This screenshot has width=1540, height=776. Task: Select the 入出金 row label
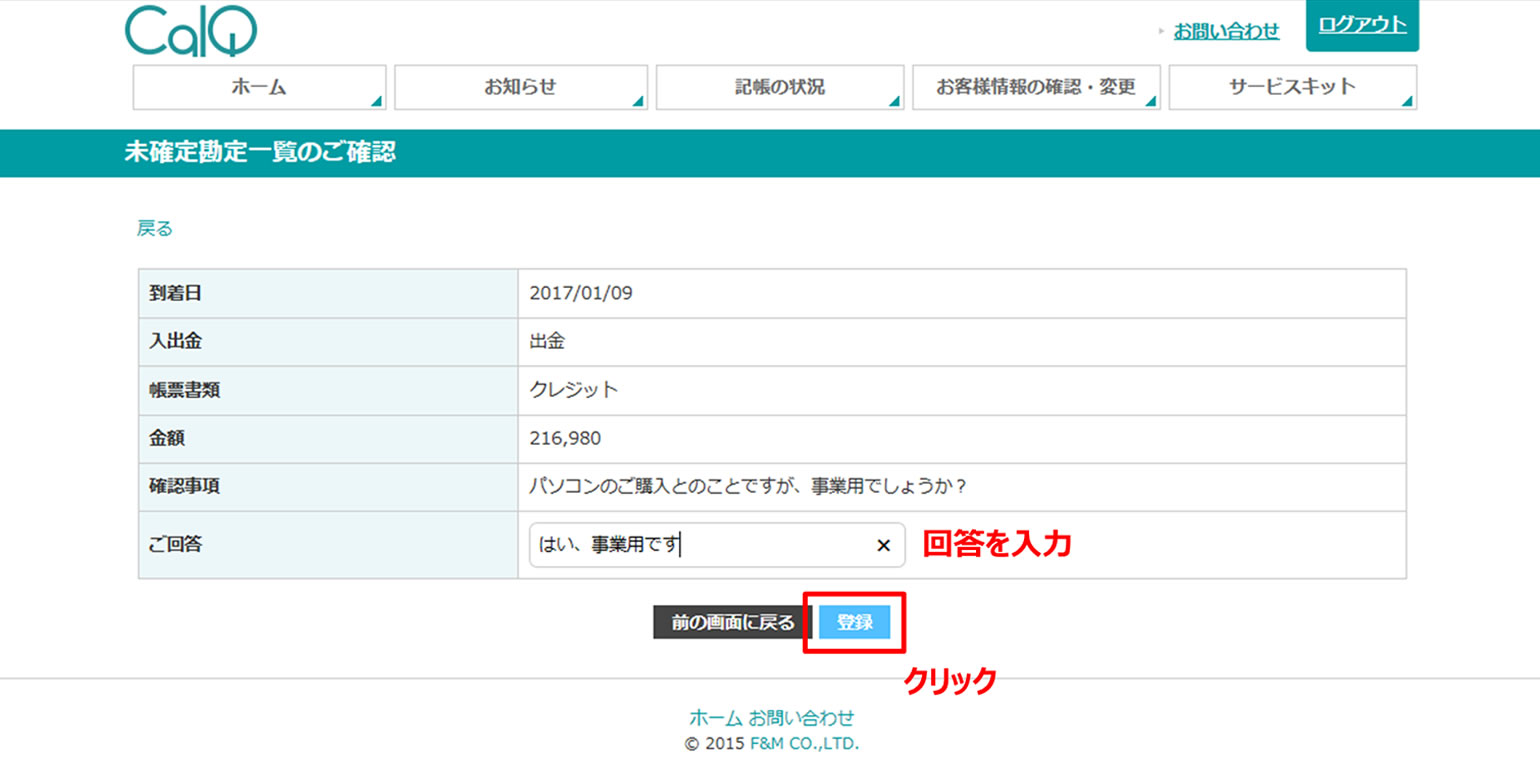click(x=176, y=342)
